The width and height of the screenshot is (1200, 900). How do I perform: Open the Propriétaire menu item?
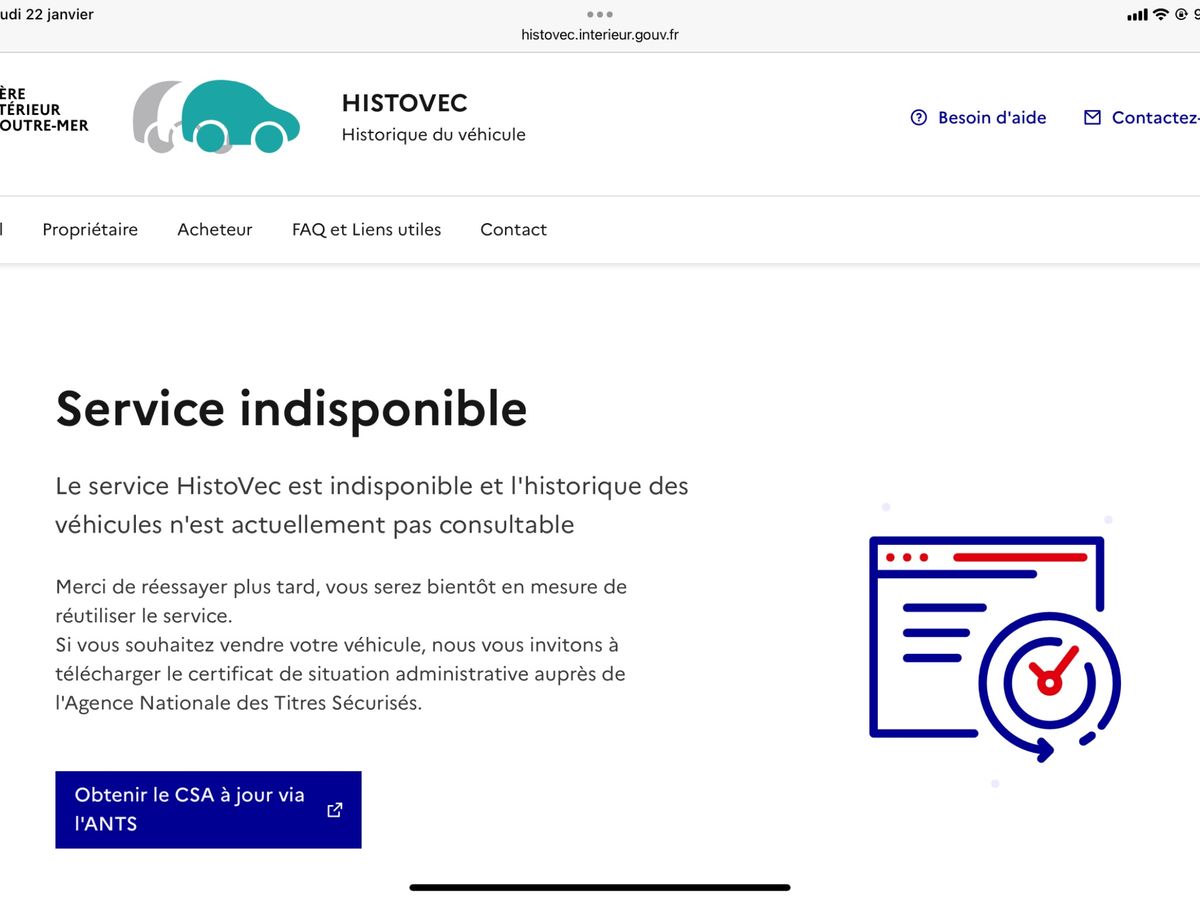(x=90, y=229)
